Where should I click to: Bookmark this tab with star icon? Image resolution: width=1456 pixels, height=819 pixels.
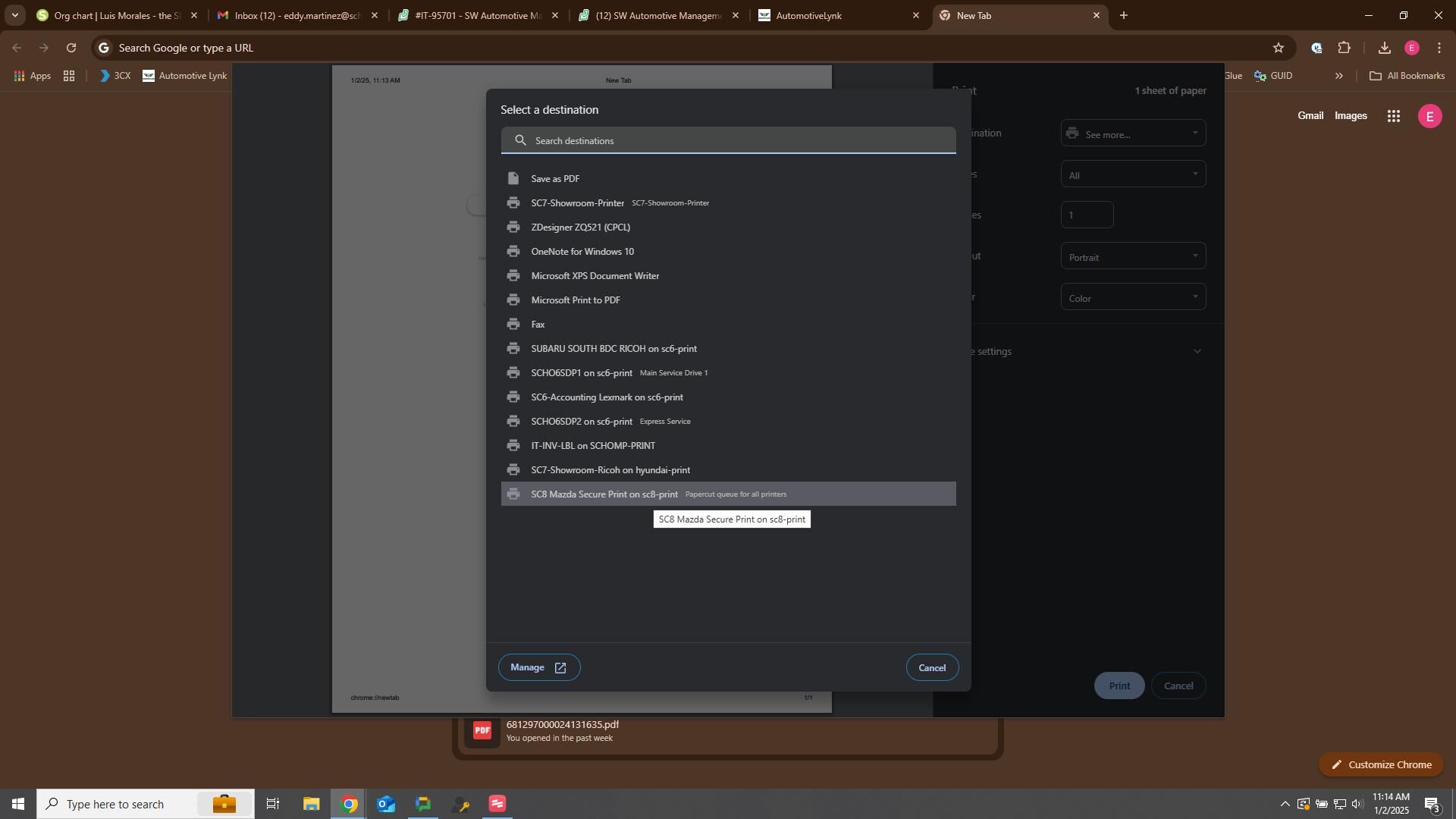click(x=1279, y=48)
